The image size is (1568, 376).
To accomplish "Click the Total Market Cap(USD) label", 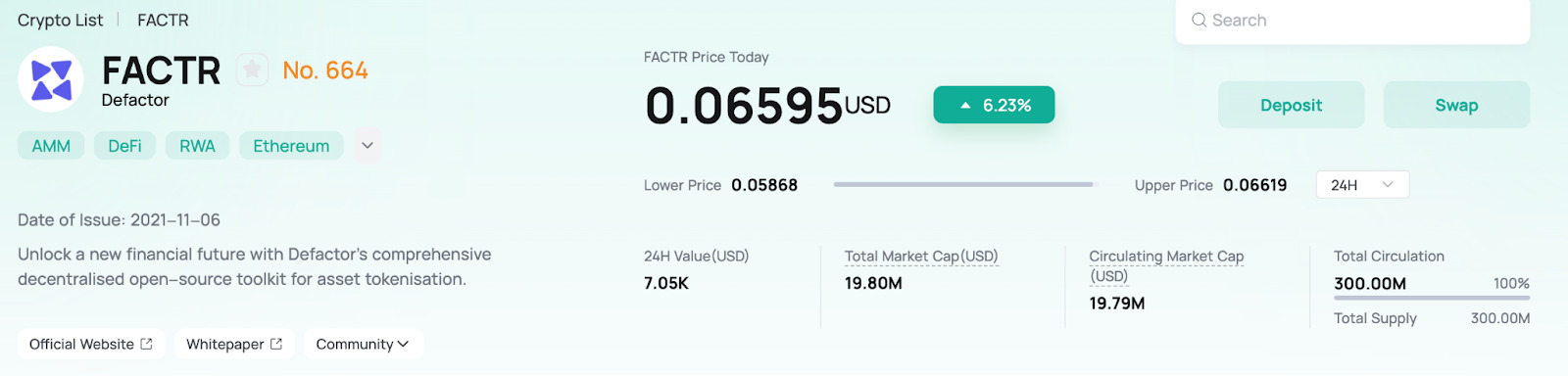I will (x=921, y=257).
